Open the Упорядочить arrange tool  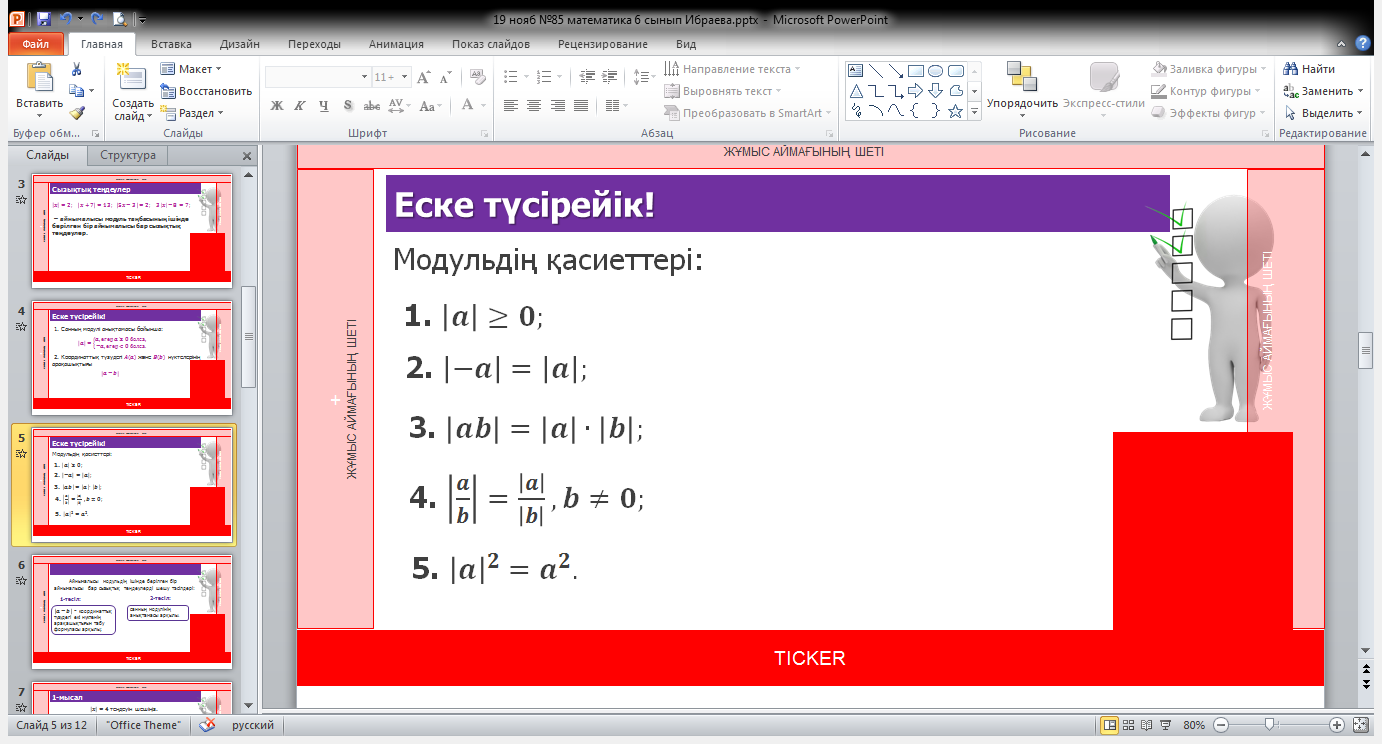1022,86
